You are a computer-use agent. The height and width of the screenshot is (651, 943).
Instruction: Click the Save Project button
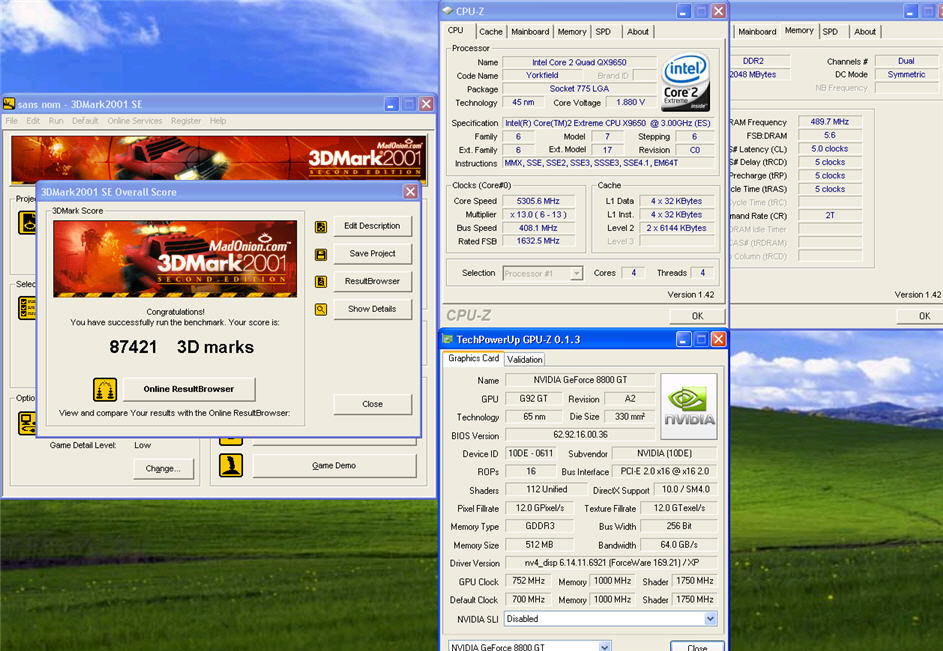pyautogui.click(x=372, y=254)
